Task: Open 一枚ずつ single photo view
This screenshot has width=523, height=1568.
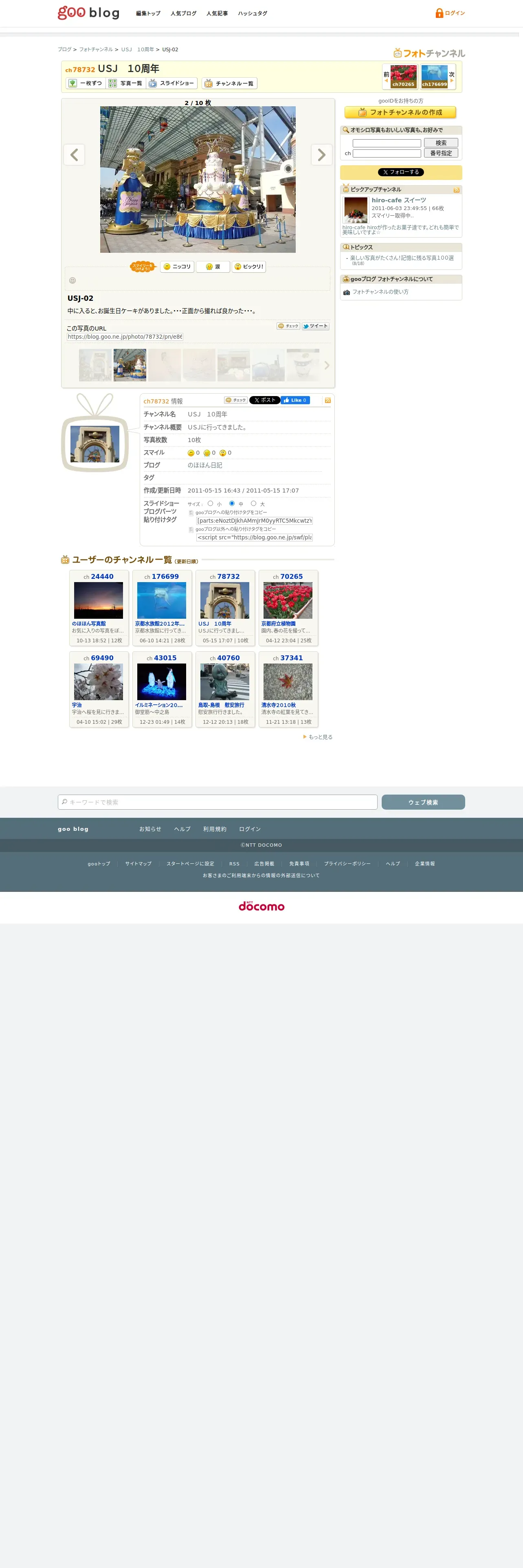Action: pos(85,83)
